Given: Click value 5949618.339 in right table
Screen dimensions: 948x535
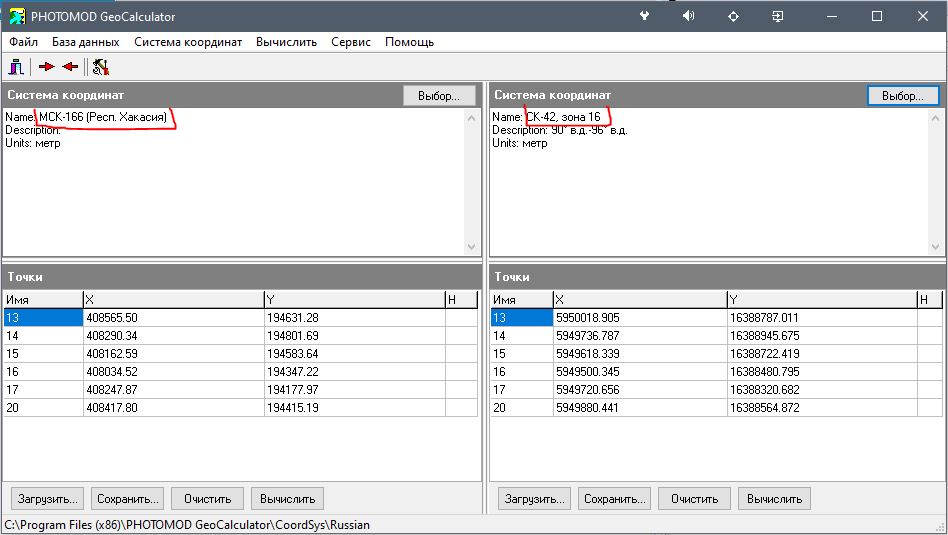Looking at the screenshot, I should (x=588, y=354).
